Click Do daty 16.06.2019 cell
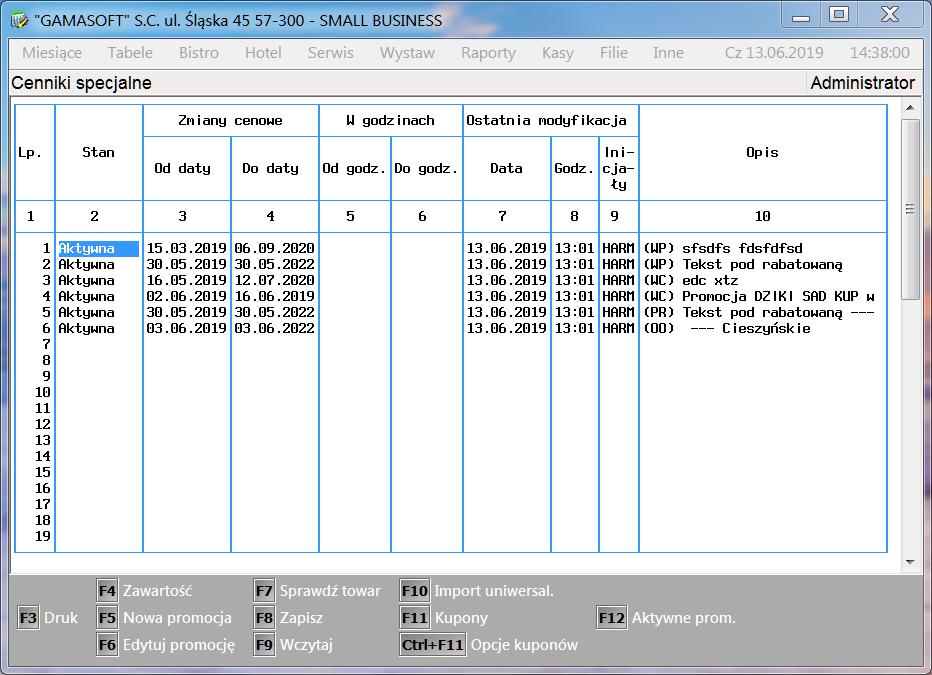This screenshot has width=932, height=675. pos(275,297)
